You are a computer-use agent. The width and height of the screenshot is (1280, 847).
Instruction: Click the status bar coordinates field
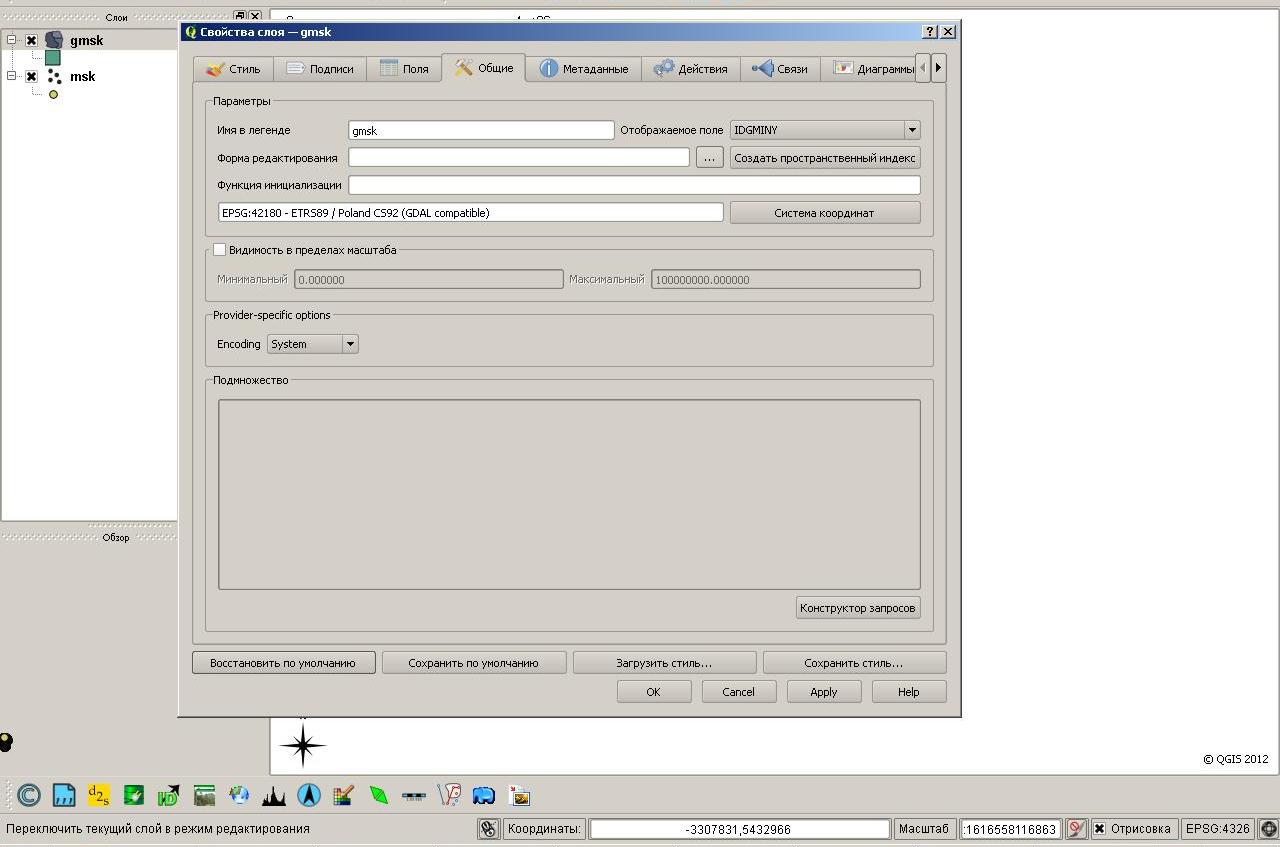(x=739, y=829)
